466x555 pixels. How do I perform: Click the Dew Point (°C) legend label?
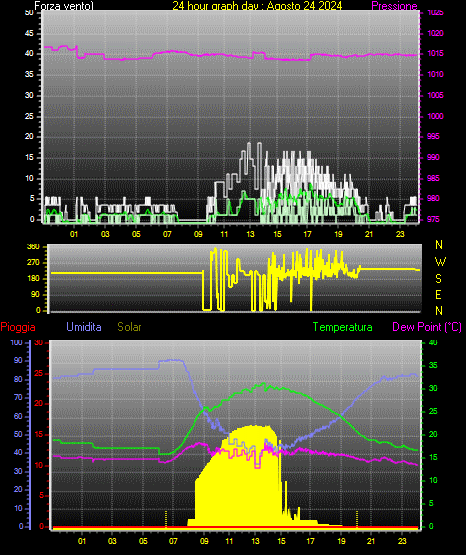427,327
